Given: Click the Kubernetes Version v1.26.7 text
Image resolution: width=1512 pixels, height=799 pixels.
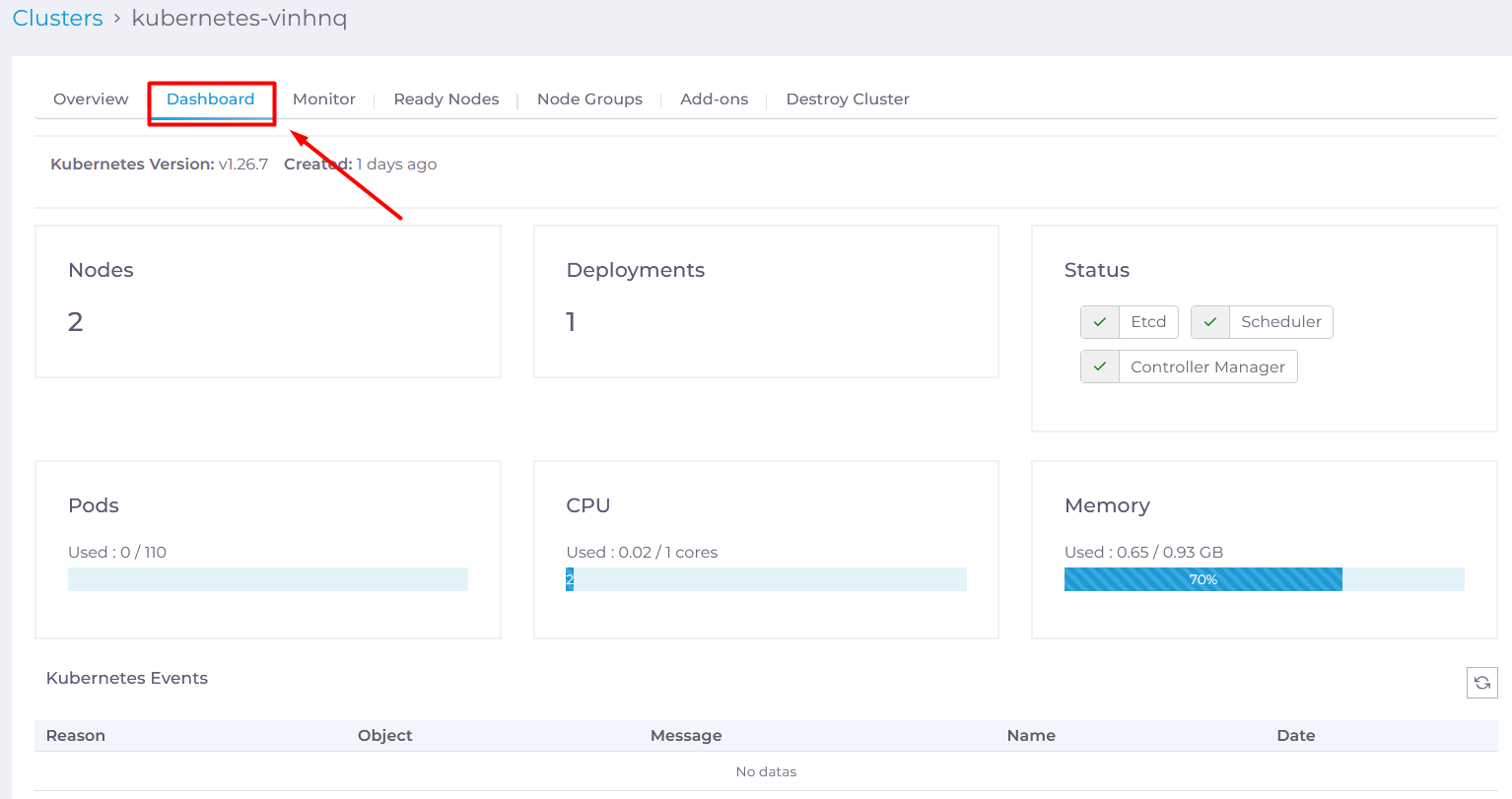Looking at the screenshot, I should coord(159,164).
